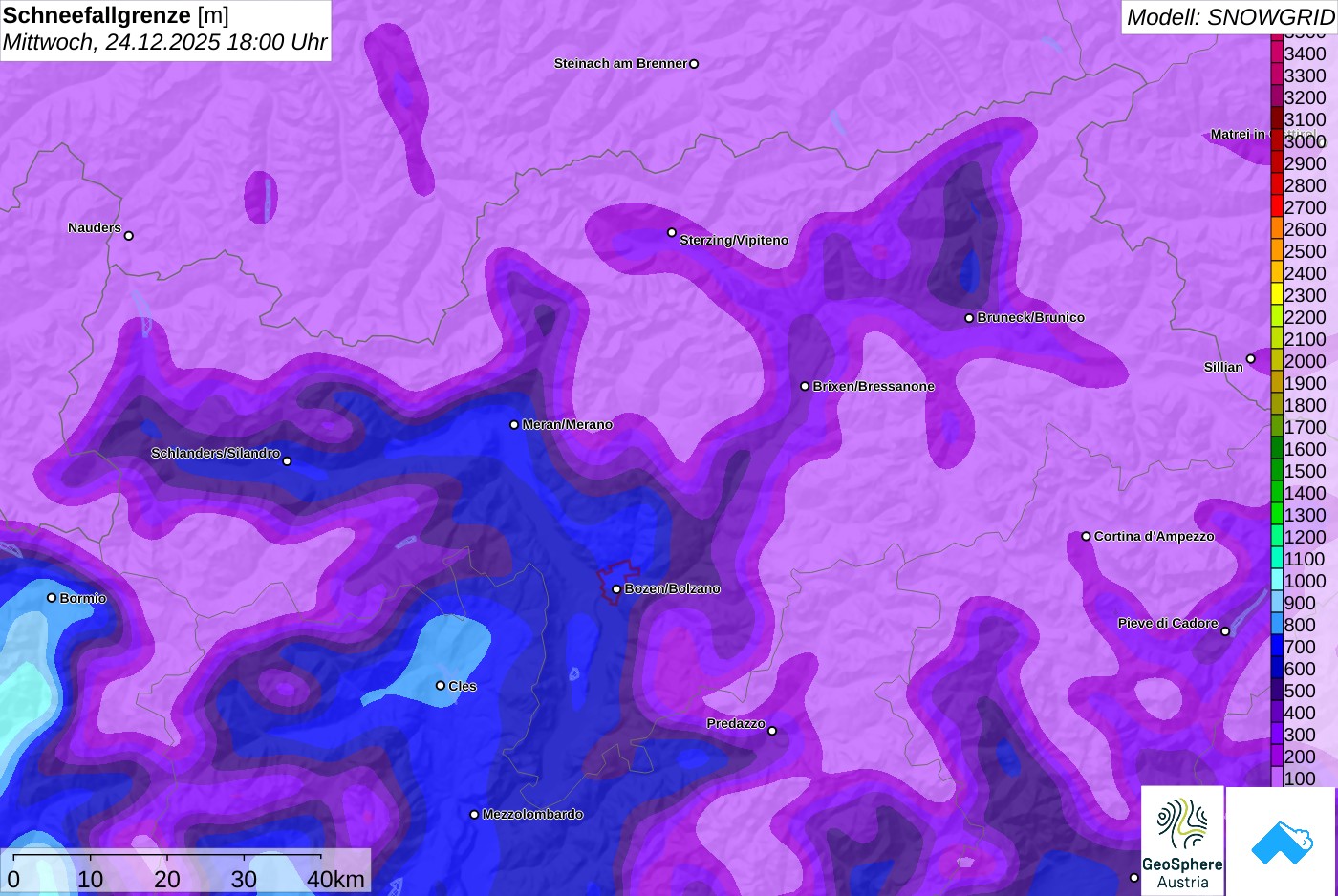Viewport: 1338px width, 896px height.
Task: Select the 1000 m cyan legend swatch
Action: click(1277, 581)
